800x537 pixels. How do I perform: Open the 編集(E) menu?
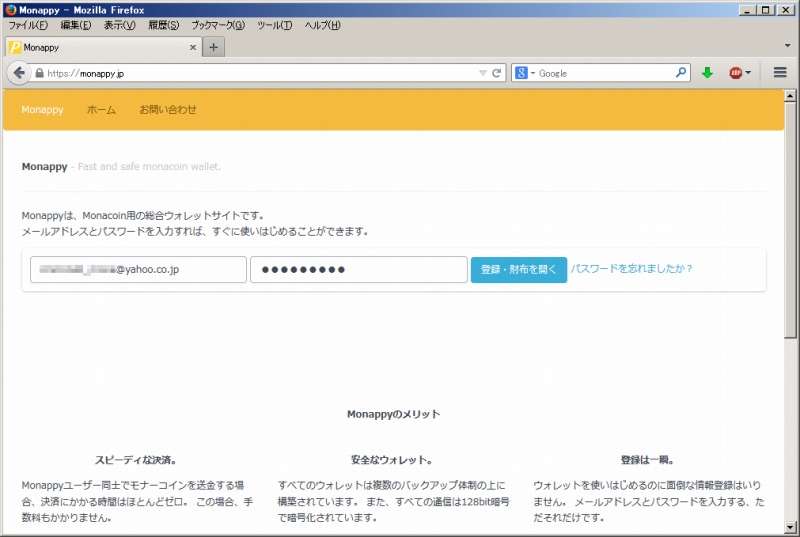76,25
